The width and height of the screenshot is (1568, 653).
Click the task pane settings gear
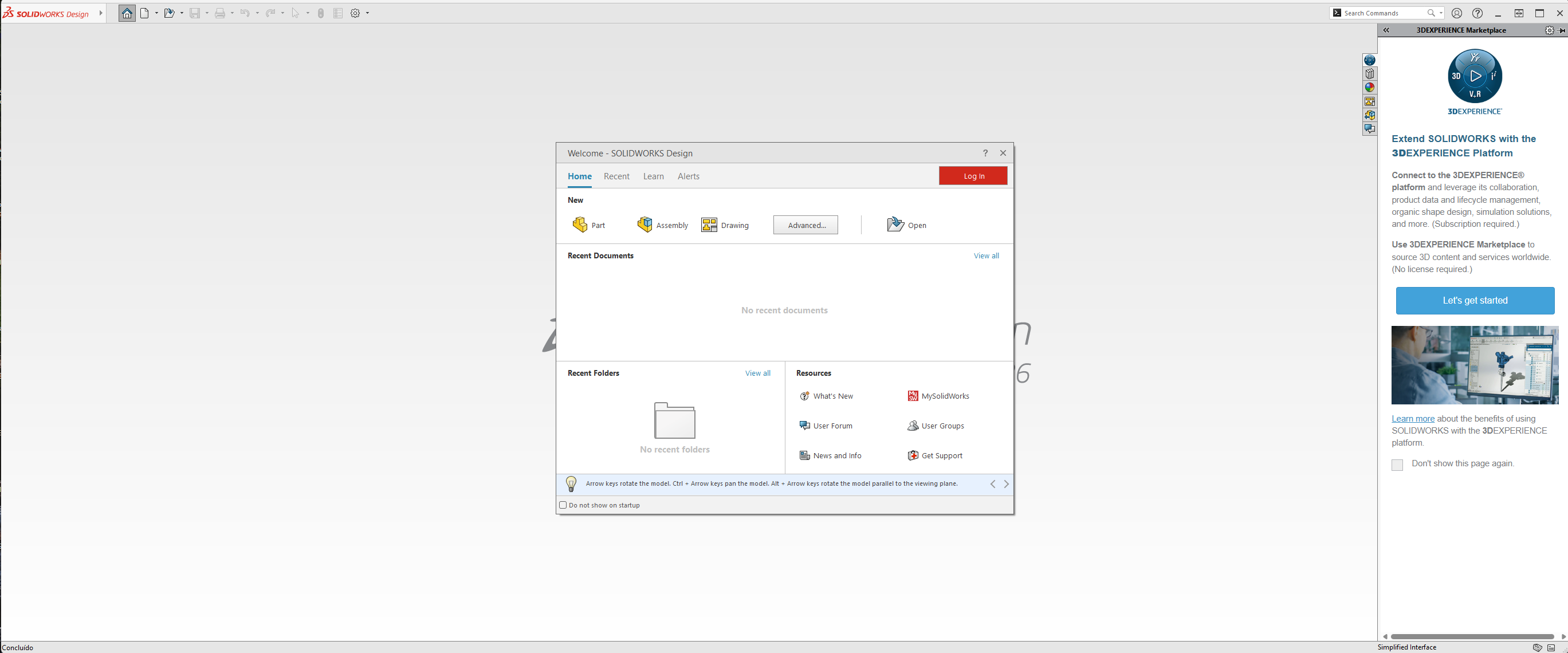pyautogui.click(x=1549, y=30)
